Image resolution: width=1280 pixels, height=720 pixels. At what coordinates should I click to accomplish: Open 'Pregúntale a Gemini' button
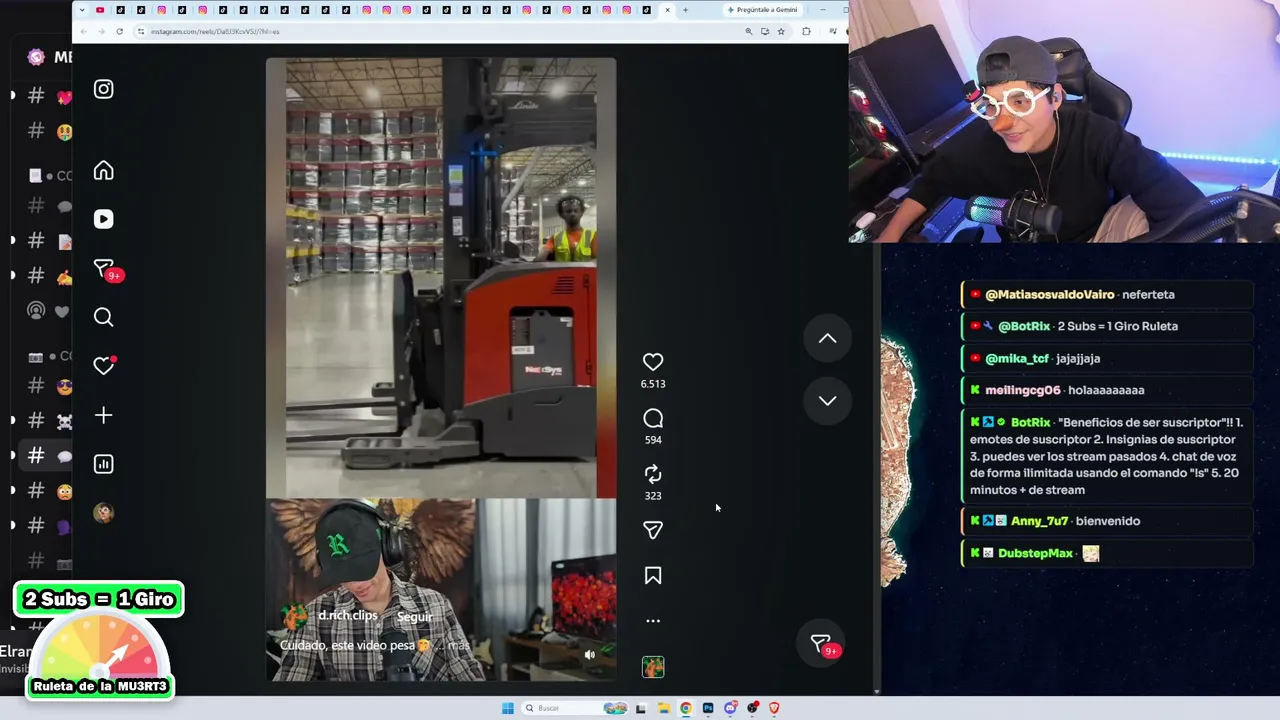[762, 10]
